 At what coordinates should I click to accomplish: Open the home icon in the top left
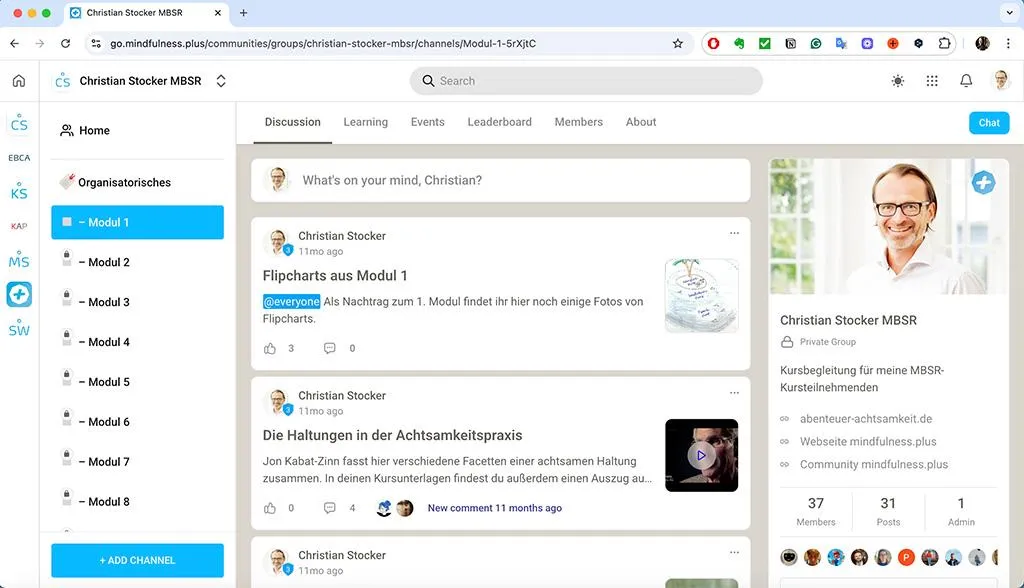click(19, 81)
